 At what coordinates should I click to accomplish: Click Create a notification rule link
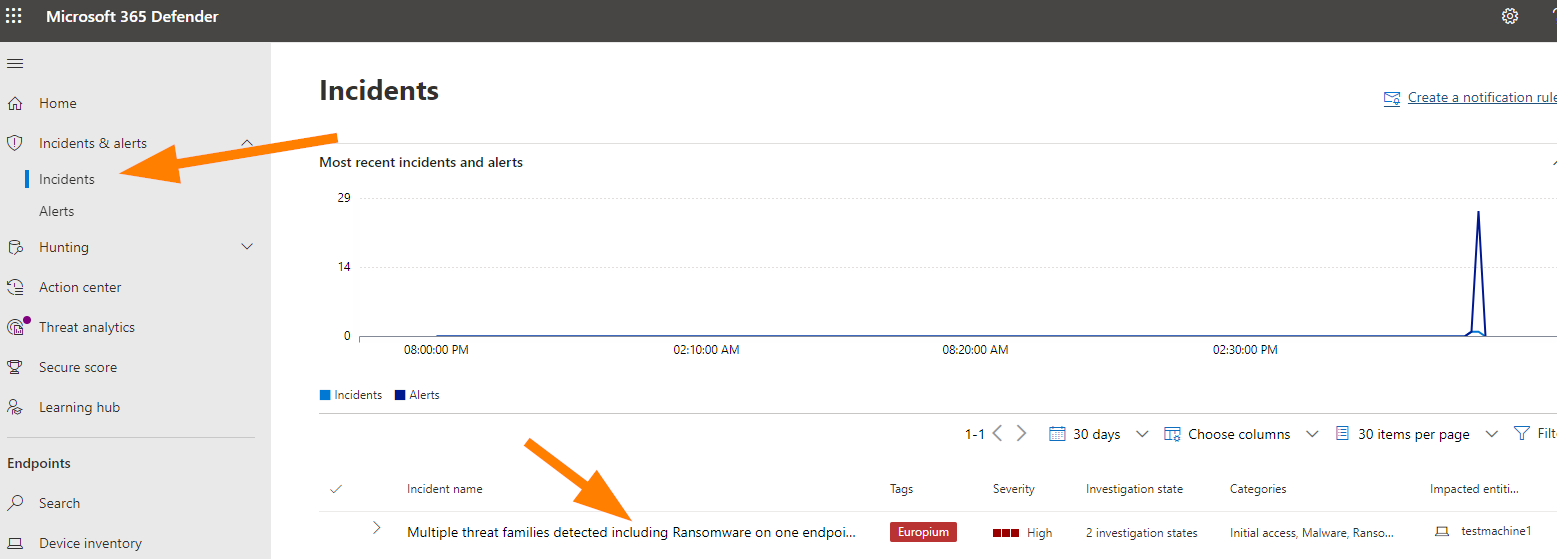(1482, 97)
